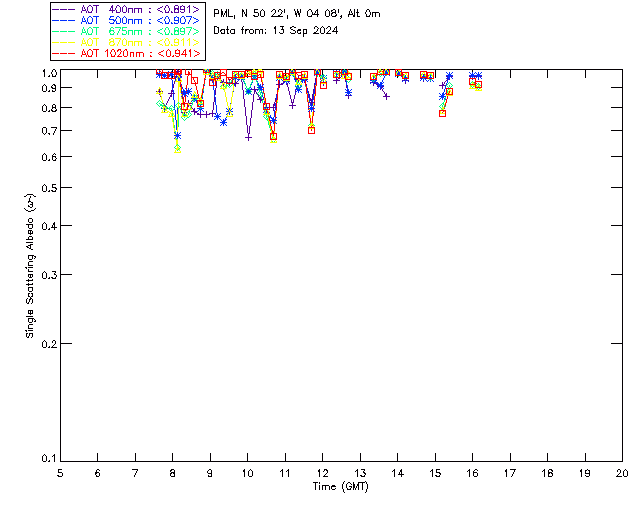Viewport: 640px width, 512px height.
Task: Click the Time (GMT) axis label
Action: (340, 487)
